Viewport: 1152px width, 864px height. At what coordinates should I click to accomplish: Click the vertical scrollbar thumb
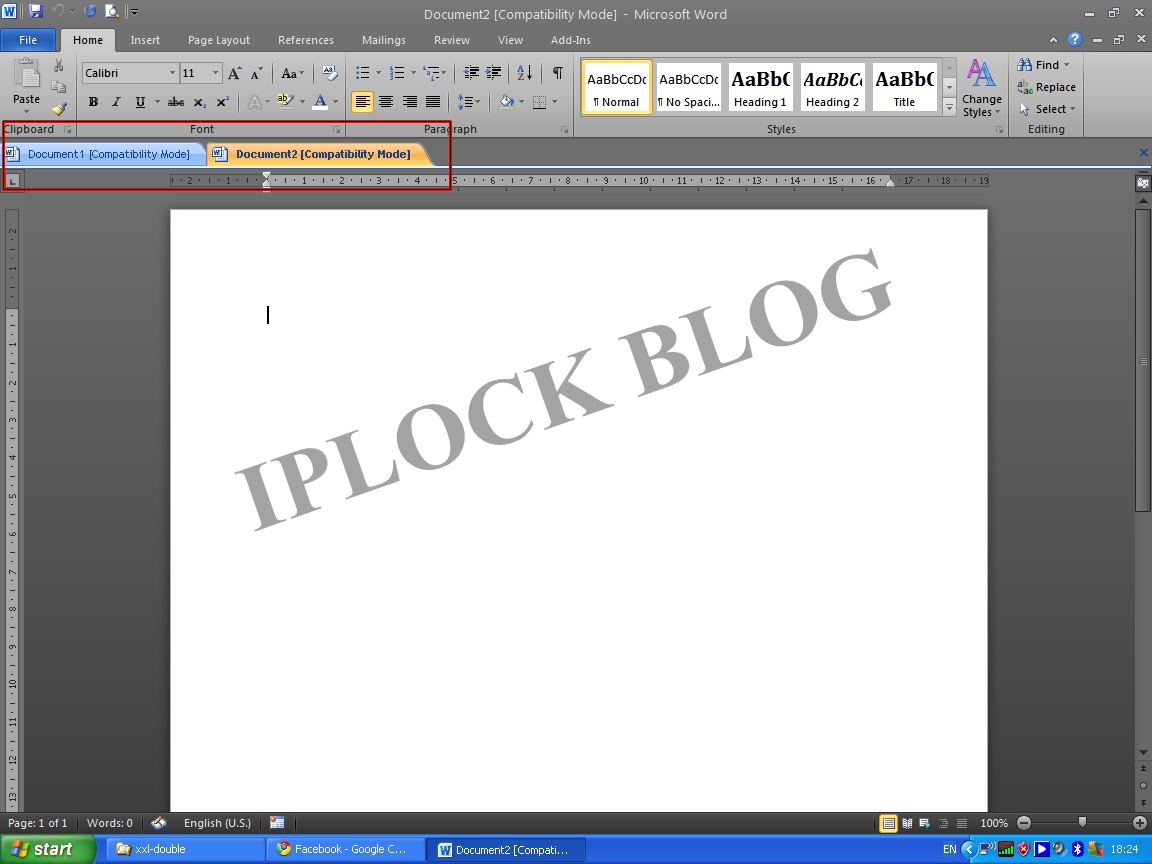click(1142, 360)
